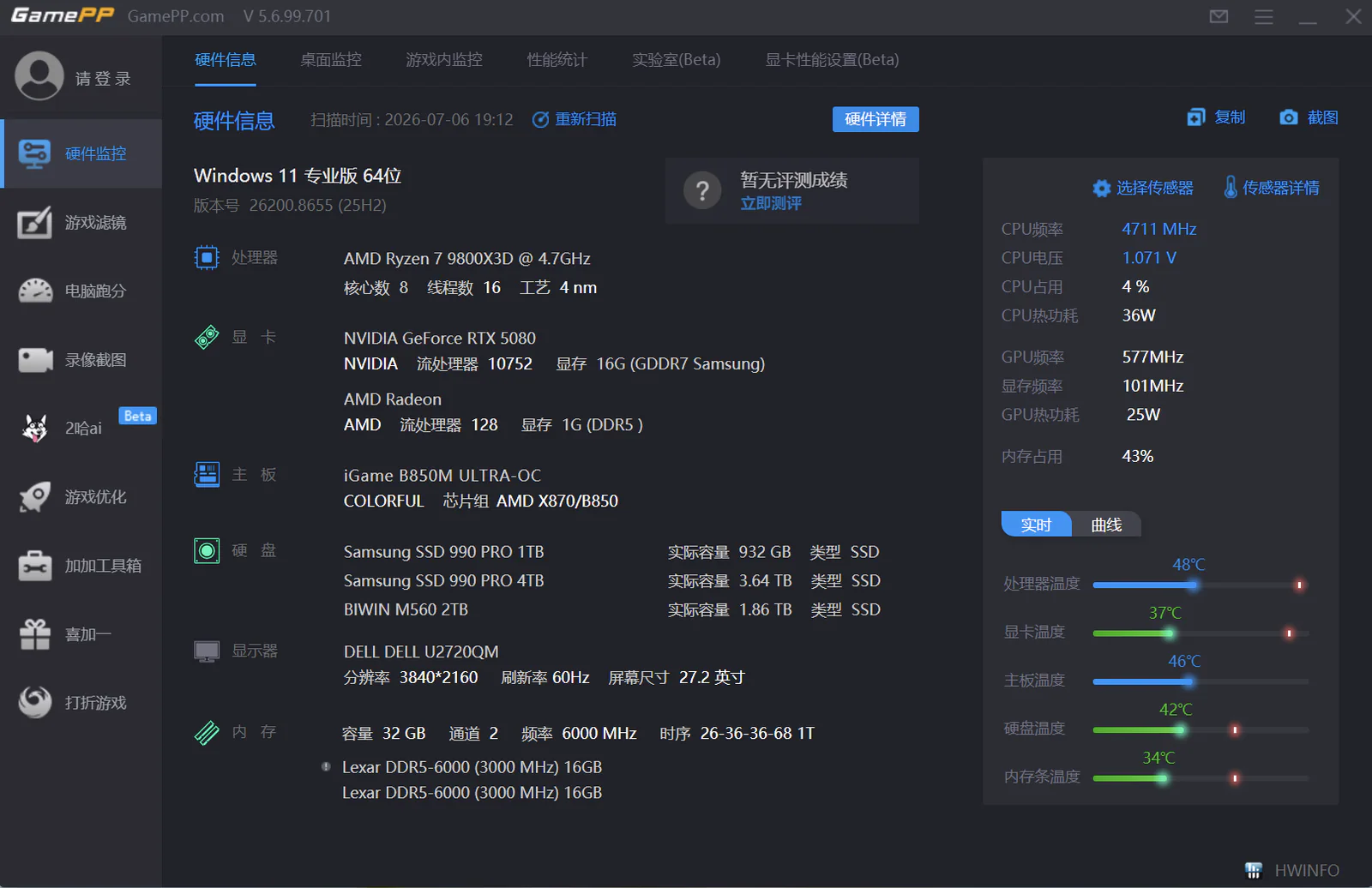Click the 处理器温度 slider handle at 48℃
Viewport: 1372px width, 888px height.
1193,585
